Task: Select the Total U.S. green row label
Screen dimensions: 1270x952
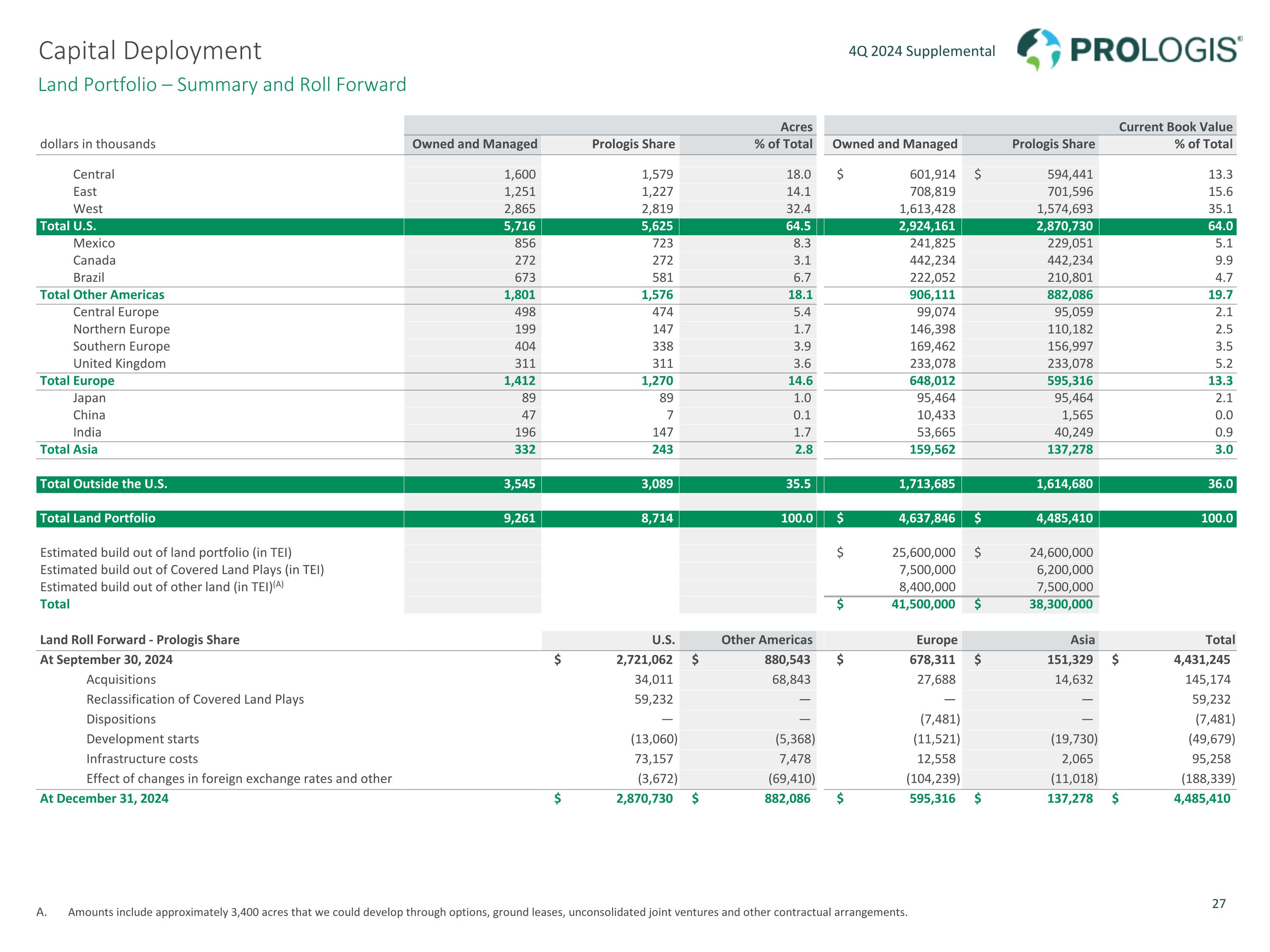Action: [x=68, y=226]
